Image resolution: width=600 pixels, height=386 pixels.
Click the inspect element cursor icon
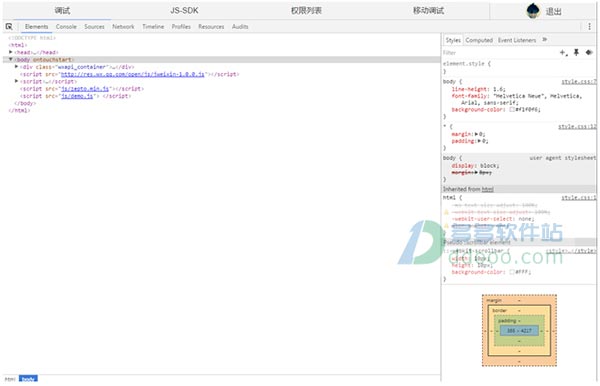click(x=9, y=26)
